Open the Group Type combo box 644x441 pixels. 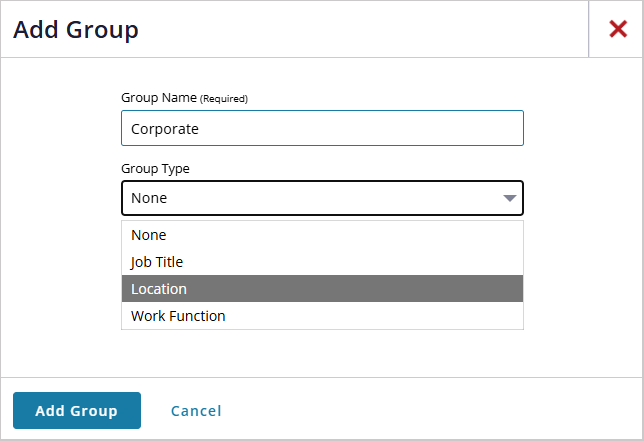coord(322,198)
